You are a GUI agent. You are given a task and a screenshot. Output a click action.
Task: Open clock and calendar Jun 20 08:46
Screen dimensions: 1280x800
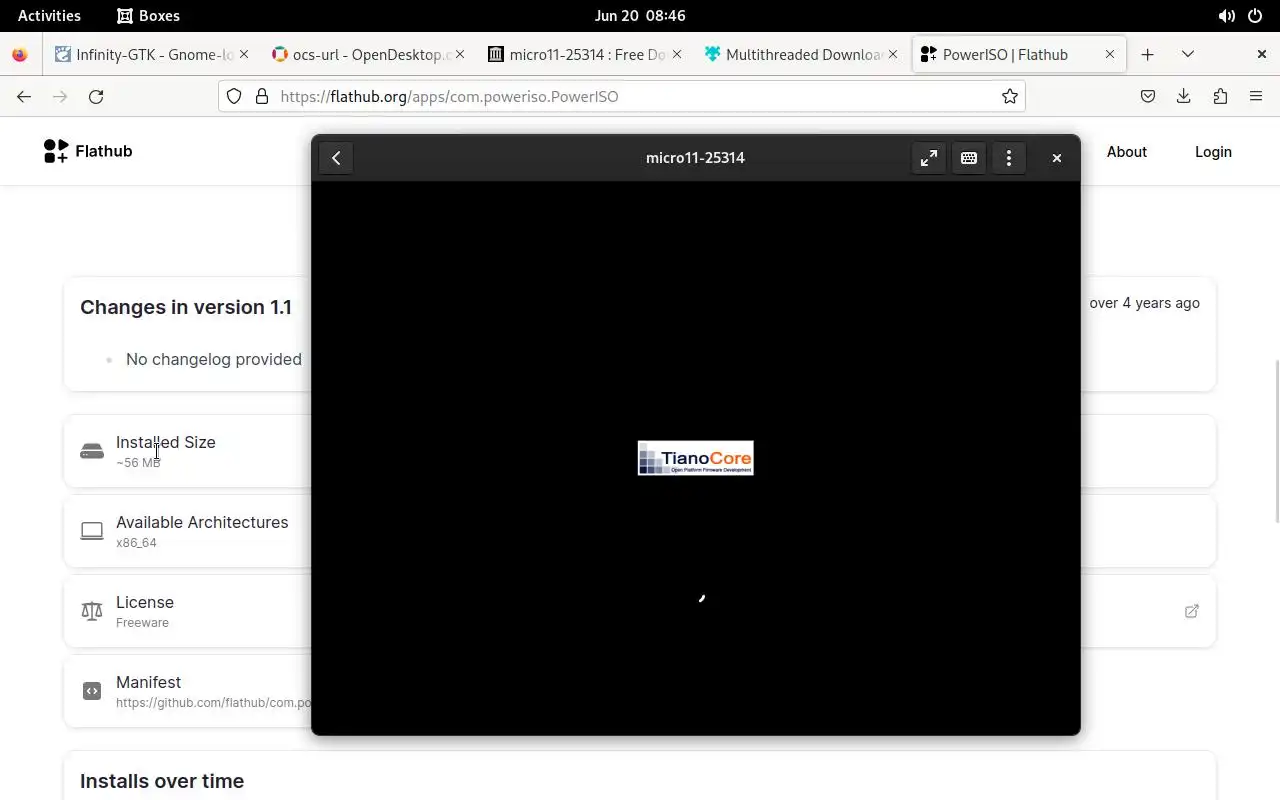pyautogui.click(x=640, y=16)
